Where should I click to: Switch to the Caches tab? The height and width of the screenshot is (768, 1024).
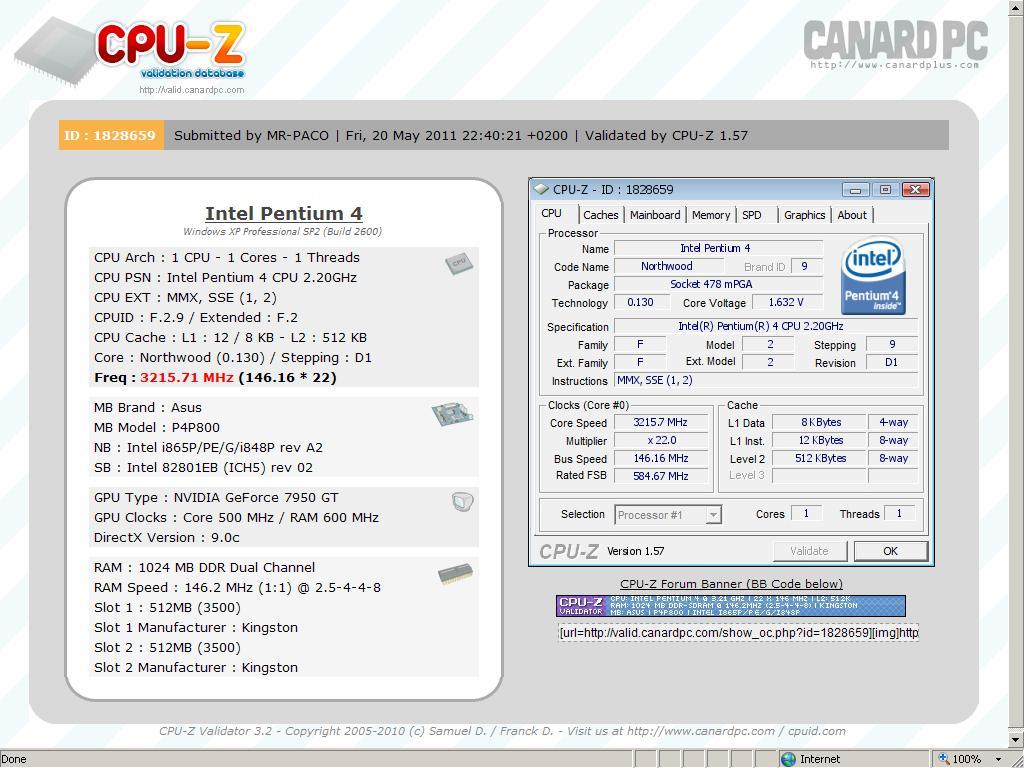click(x=600, y=215)
